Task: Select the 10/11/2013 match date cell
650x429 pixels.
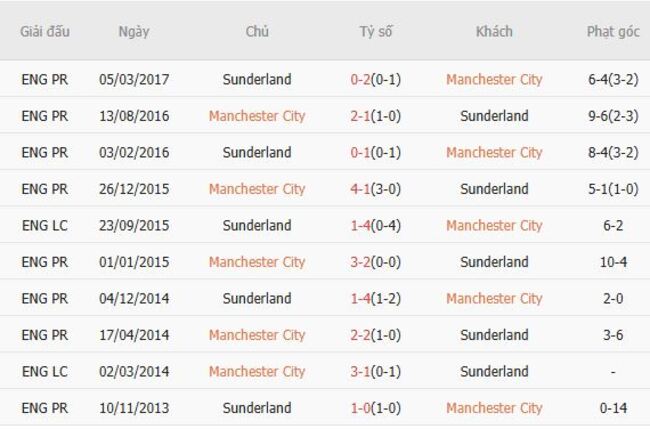Action: click(134, 408)
